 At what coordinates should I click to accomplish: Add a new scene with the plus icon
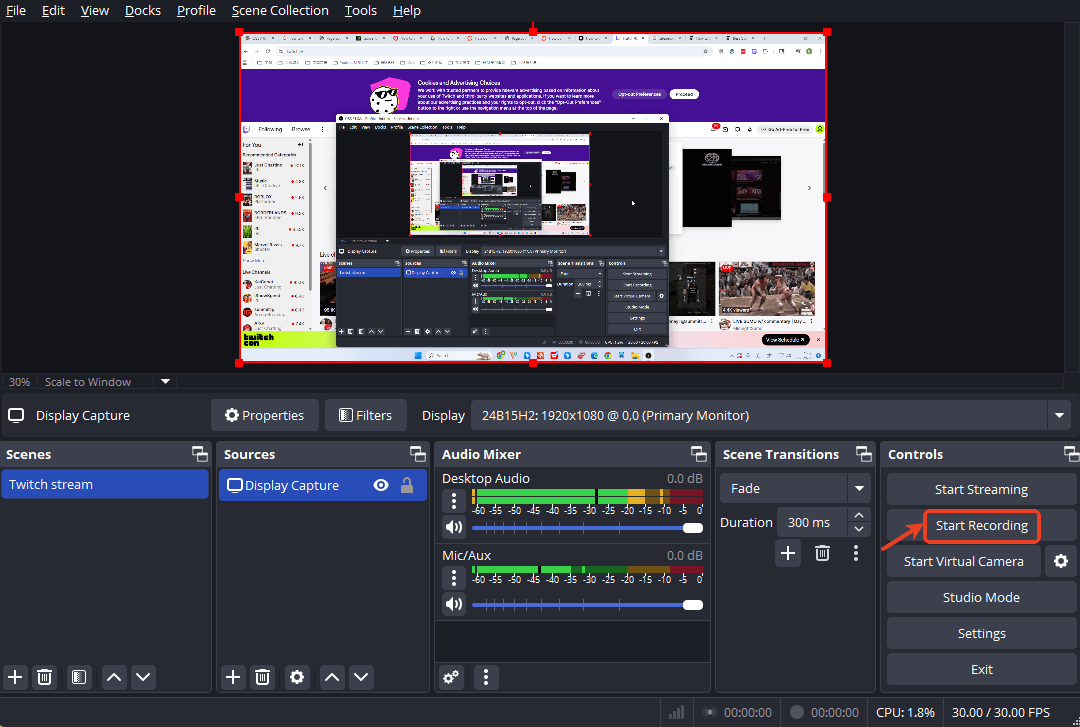pos(15,677)
